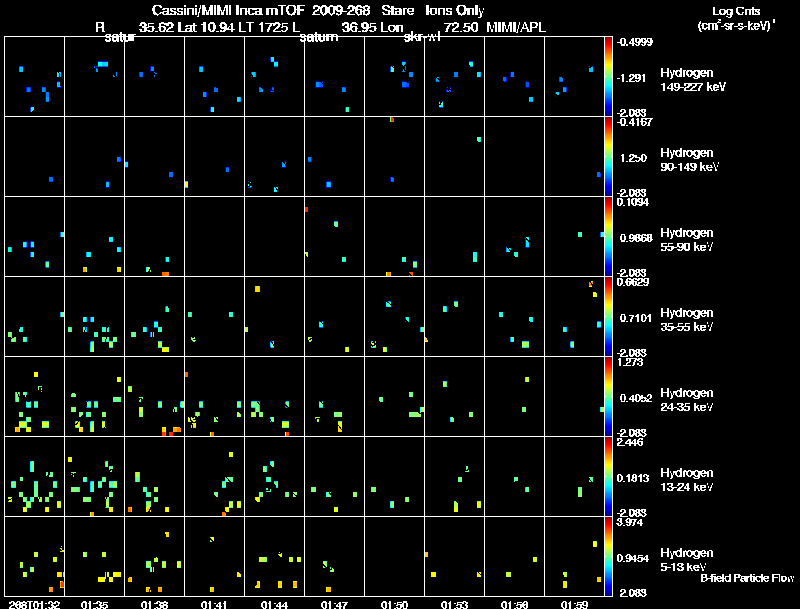Image resolution: width=800 pixels, height=609 pixels.
Task: Click the color bar beside Hydrogen 90-149 keV
Action: pyautogui.click(x=608, y=156)
